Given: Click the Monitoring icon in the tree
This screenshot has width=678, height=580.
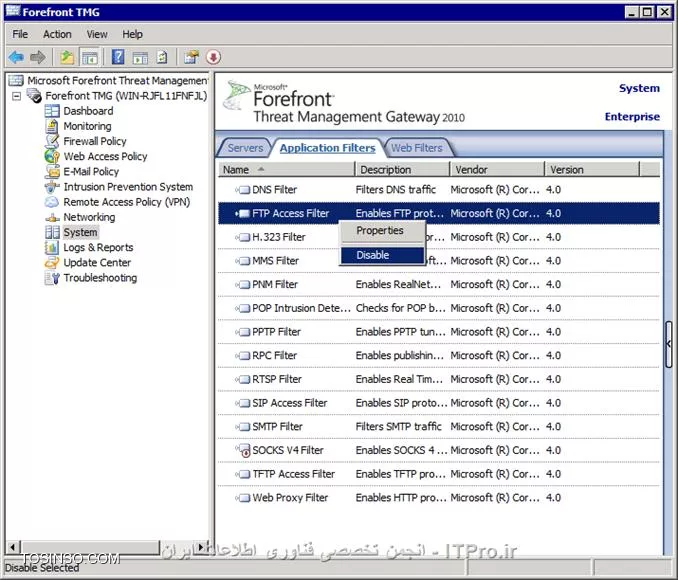Looking at the screenshot, I should point(52,126).
